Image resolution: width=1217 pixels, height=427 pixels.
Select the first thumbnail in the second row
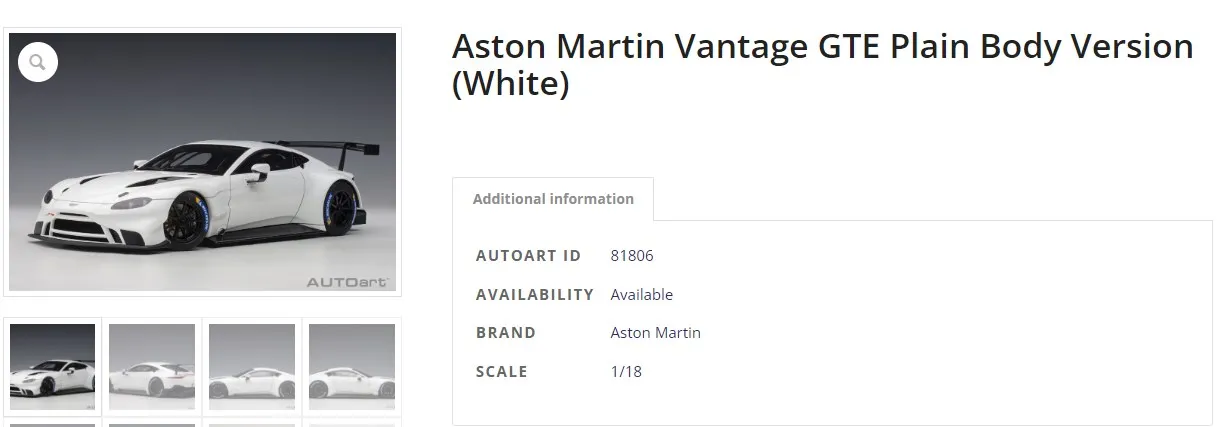[52, 424]
